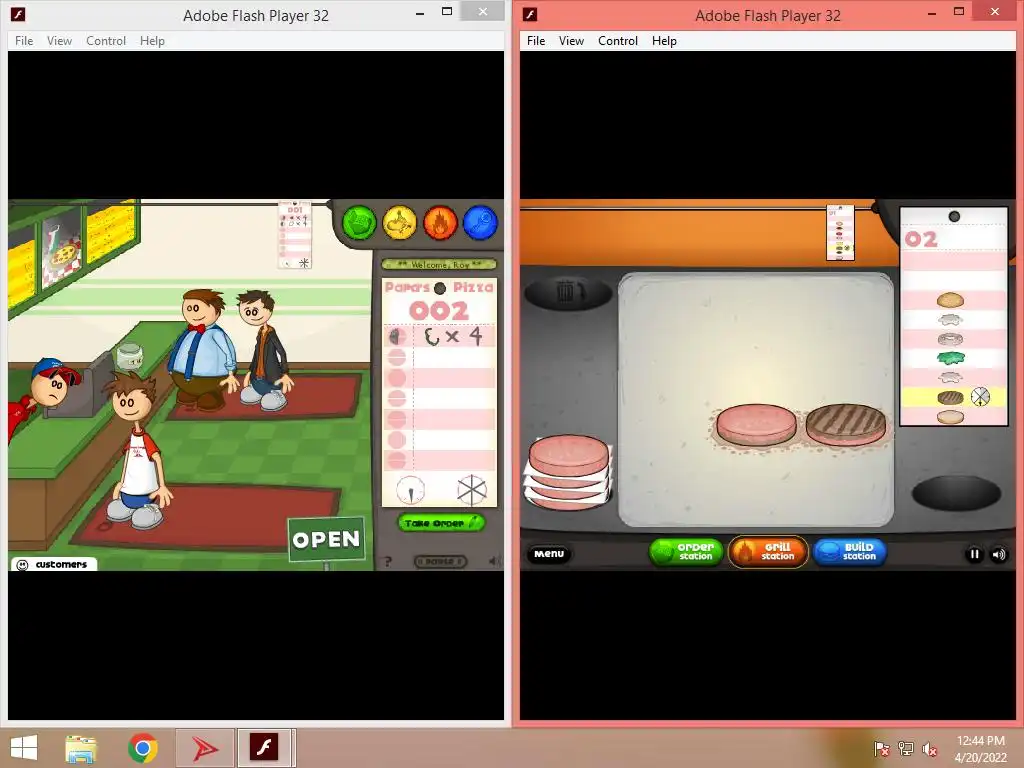
Task: Launch Google Chrome from the taskbar
Action: pyautogui.click(x=142, y=748)
